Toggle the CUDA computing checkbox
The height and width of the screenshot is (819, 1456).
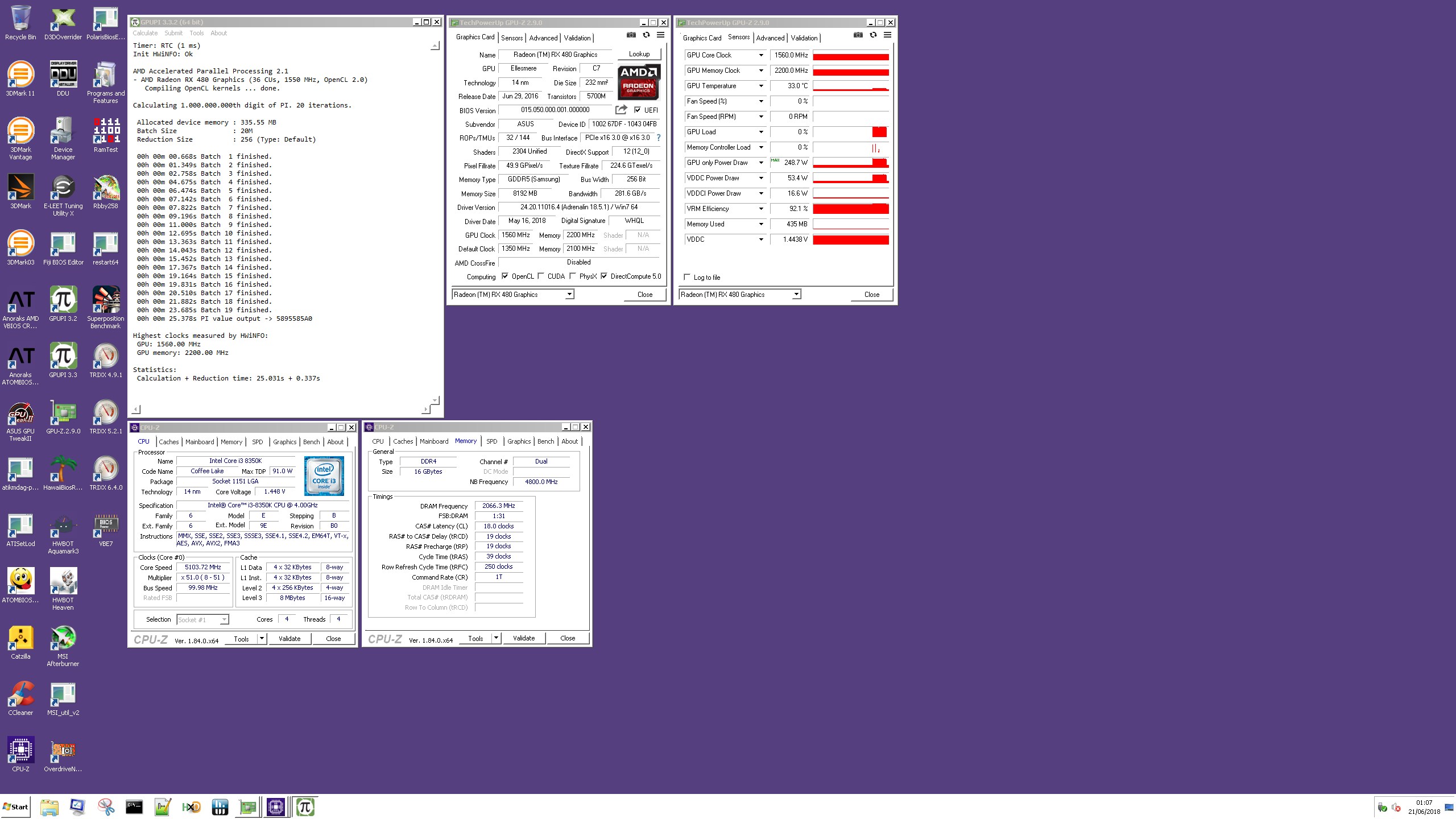coord(541,276)
